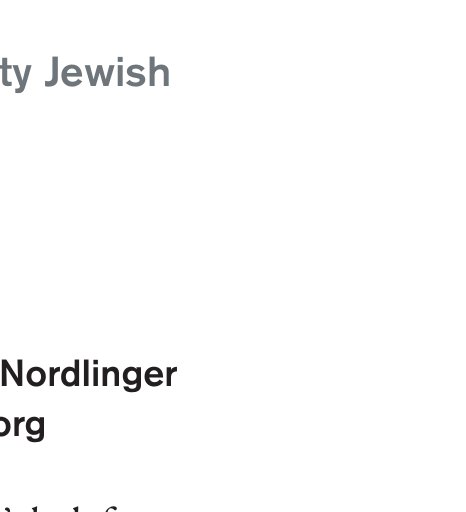Open the email link ending in "org"

[22, 427]
